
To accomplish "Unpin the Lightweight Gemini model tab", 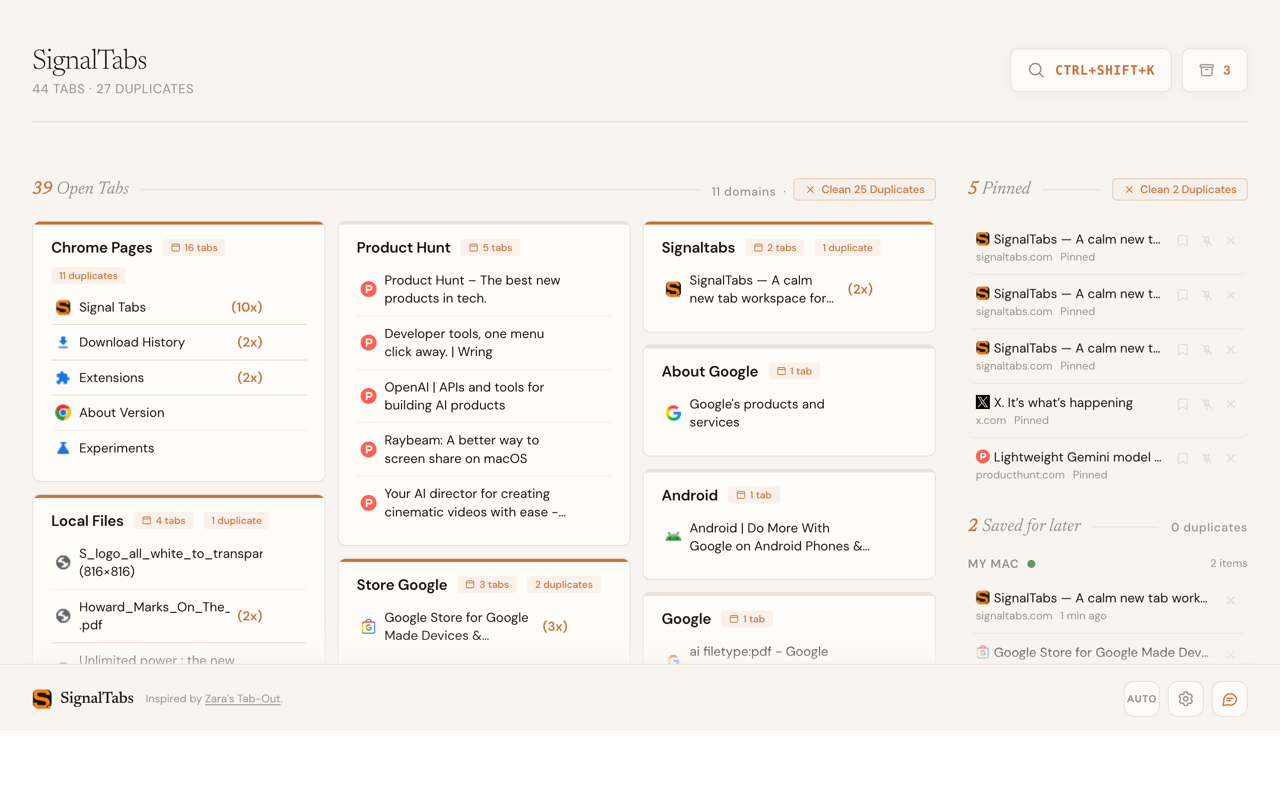I will click(x=1207, y=458).
